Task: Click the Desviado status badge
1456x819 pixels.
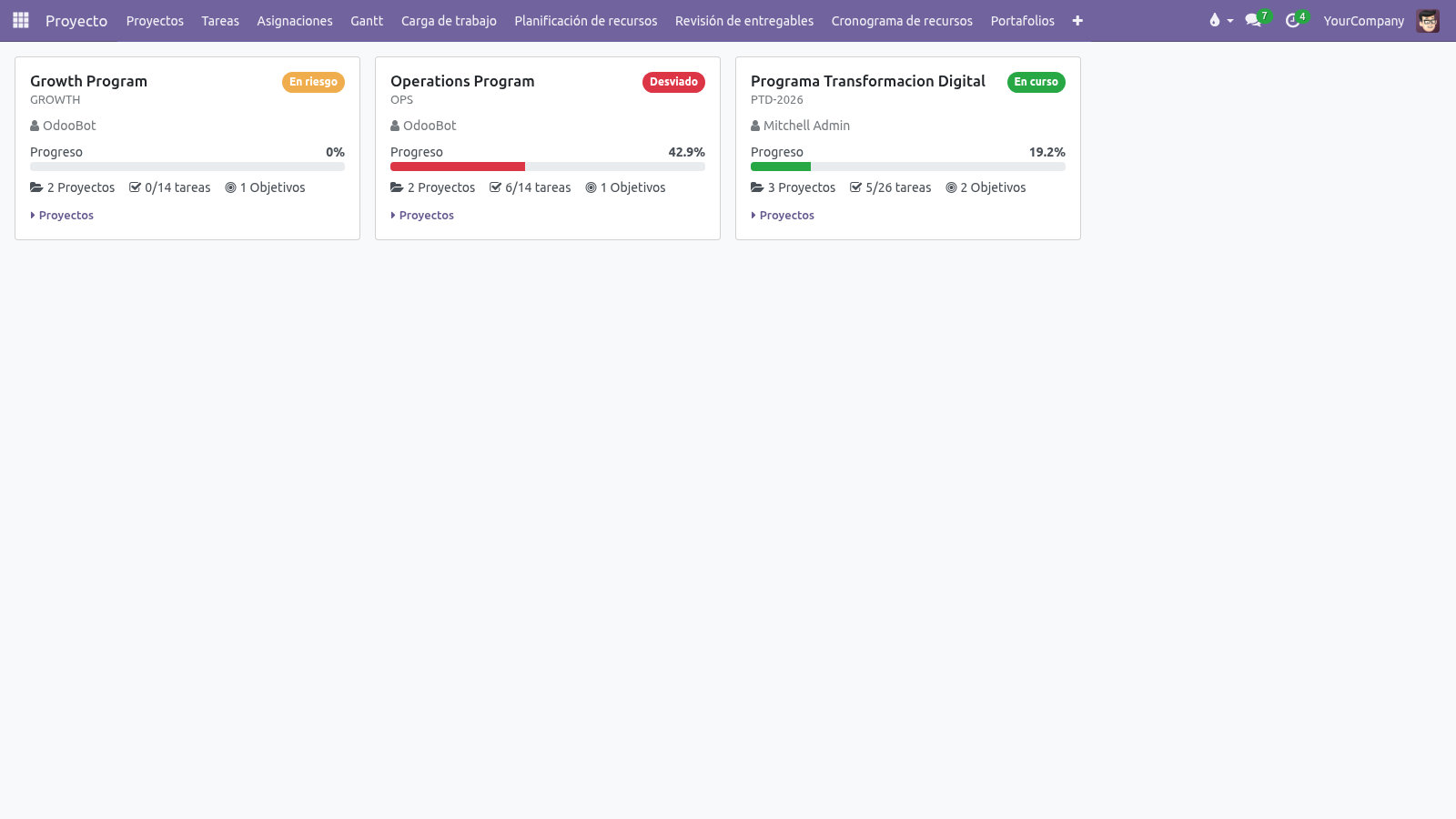Action: click(x=673, y=82)
